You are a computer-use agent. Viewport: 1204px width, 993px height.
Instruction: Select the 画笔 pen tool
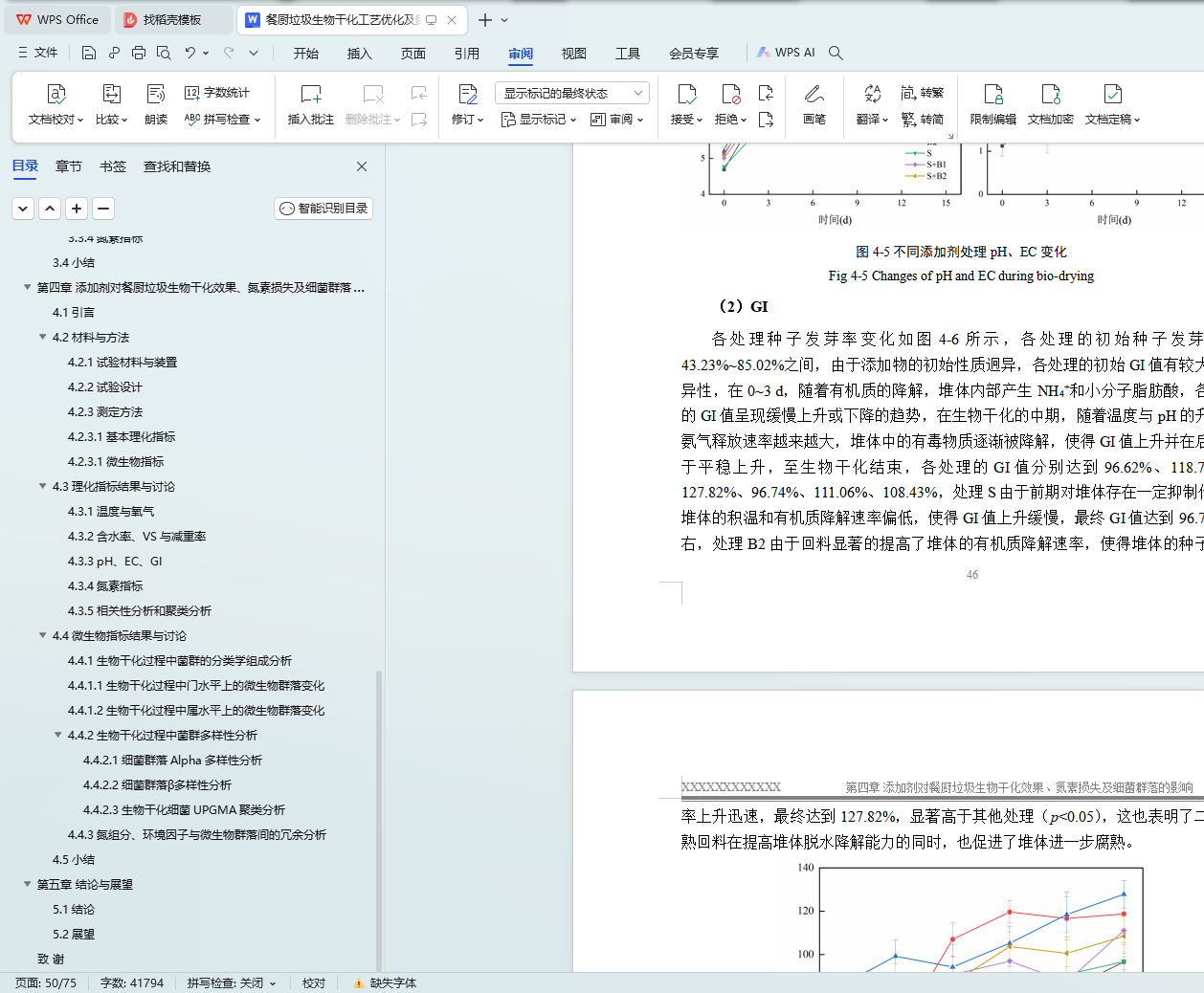click(814, 94)
